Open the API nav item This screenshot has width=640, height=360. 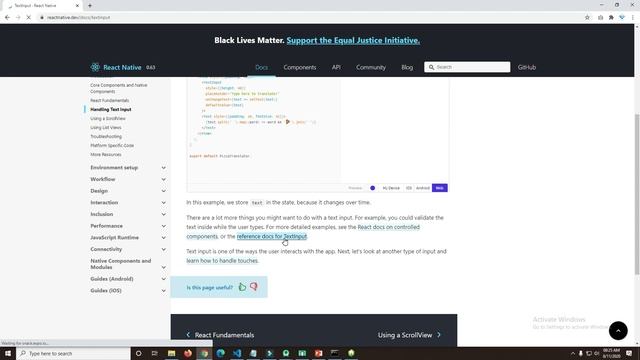tap(336, 67)
